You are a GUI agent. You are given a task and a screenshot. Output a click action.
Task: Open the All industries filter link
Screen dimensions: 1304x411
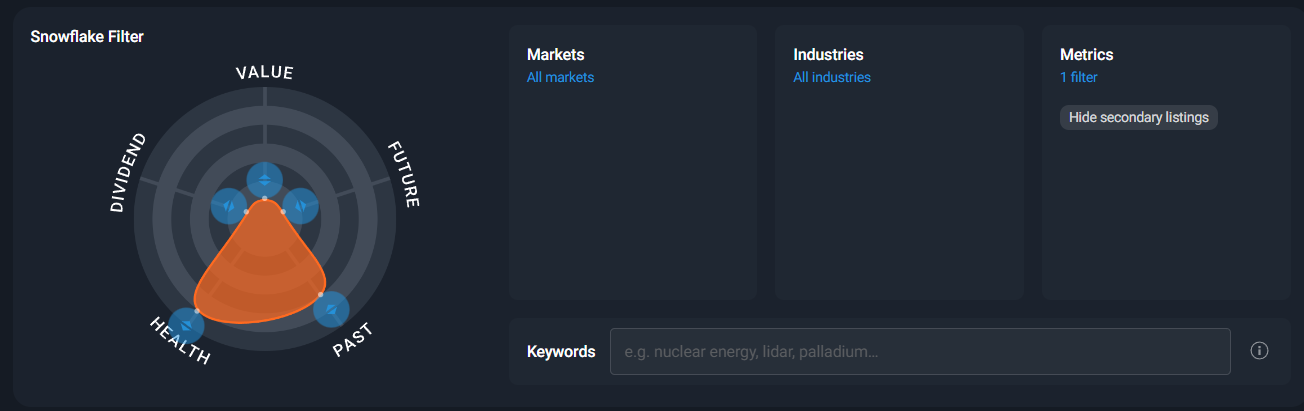(831, 77)
